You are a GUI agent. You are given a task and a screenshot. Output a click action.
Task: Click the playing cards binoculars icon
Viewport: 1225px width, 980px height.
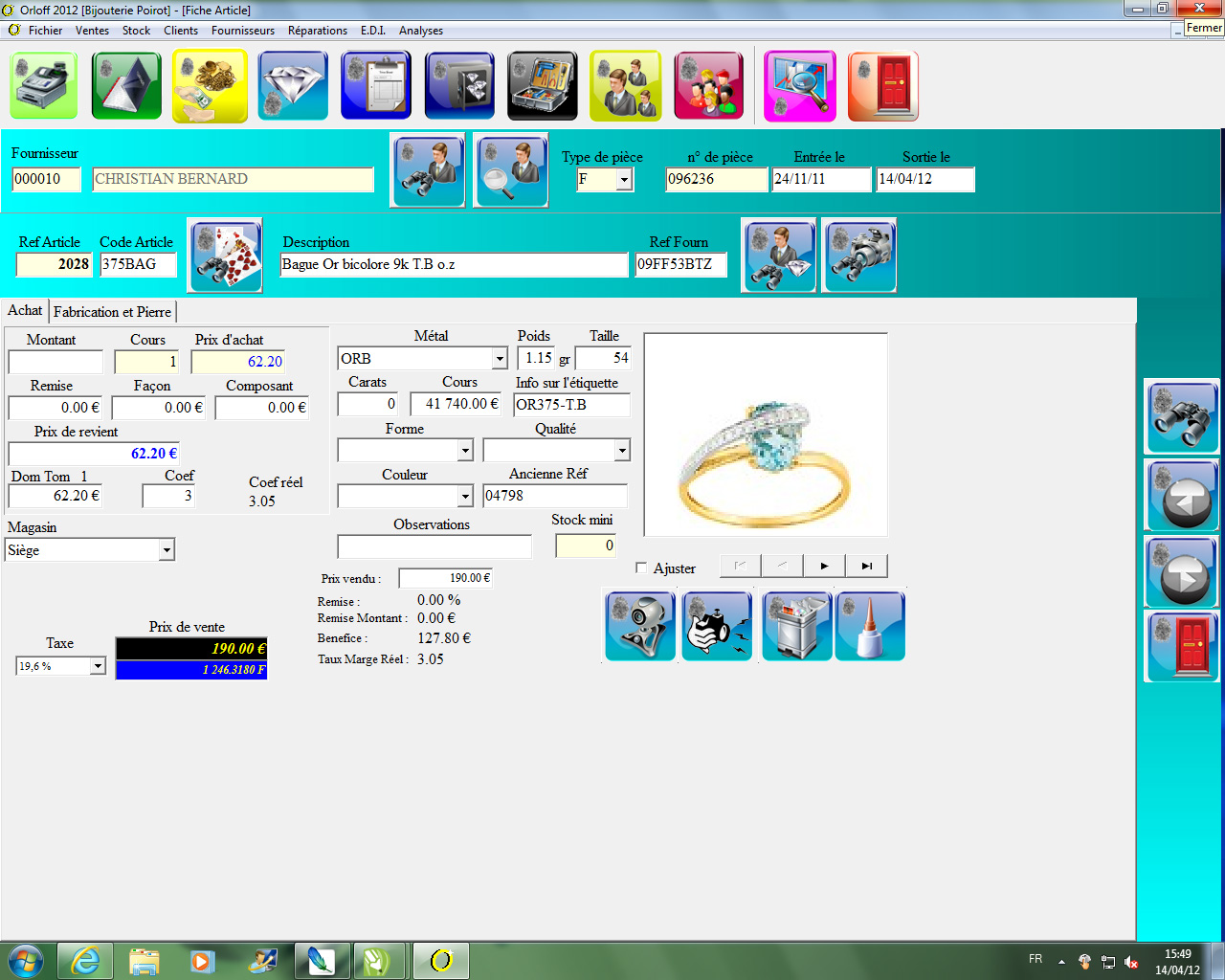click(x=226, y=256)
